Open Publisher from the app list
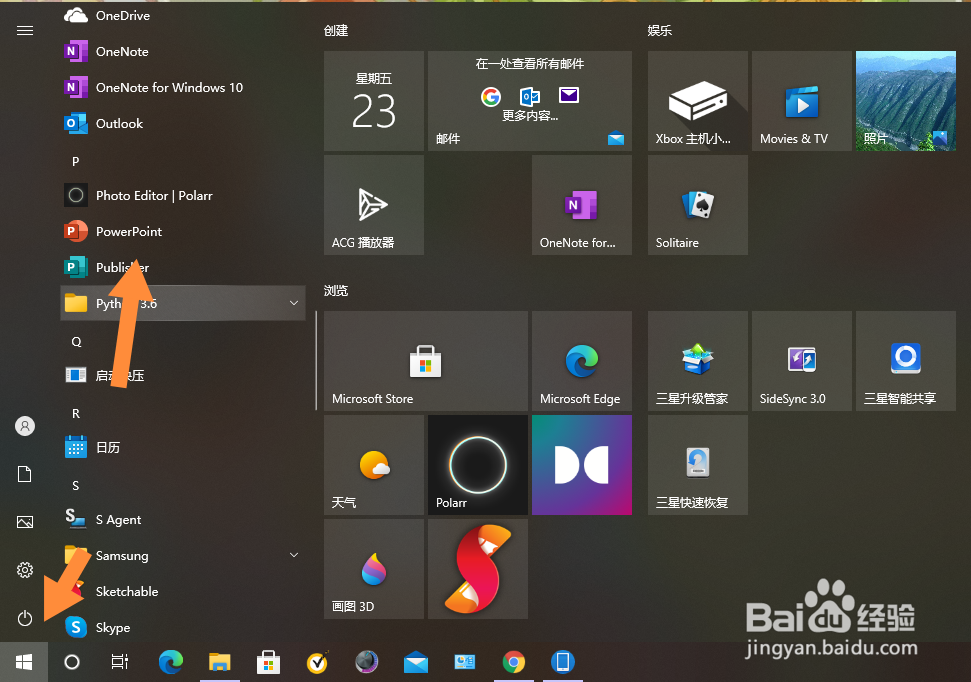 (183, 267)
